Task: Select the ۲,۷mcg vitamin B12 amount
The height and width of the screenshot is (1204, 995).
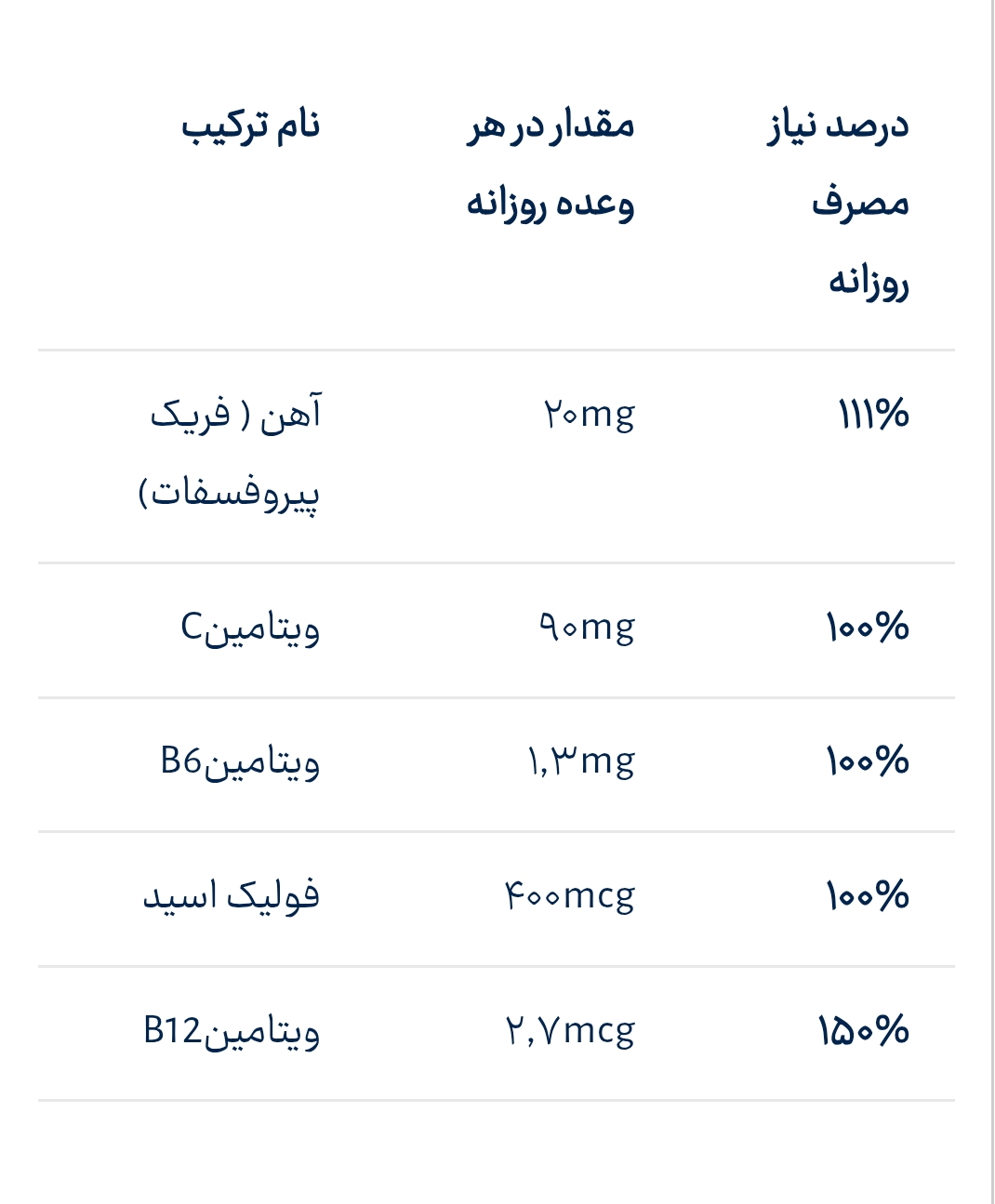Action: tap(570, 1031)
